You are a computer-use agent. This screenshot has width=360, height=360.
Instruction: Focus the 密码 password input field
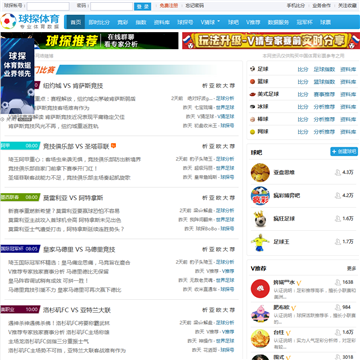tap(112, 6)
